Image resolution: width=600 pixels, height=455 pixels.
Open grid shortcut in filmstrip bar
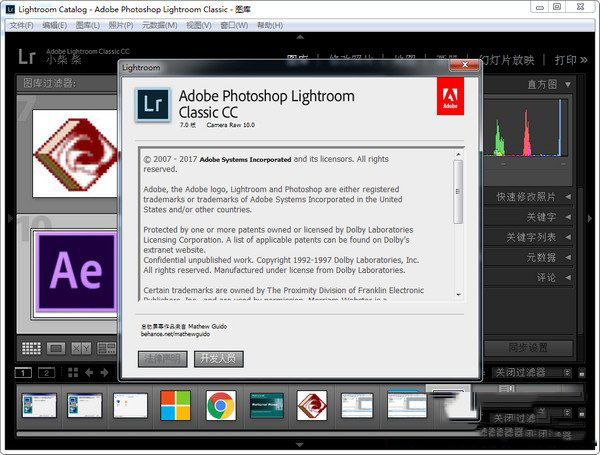(73, 373)
